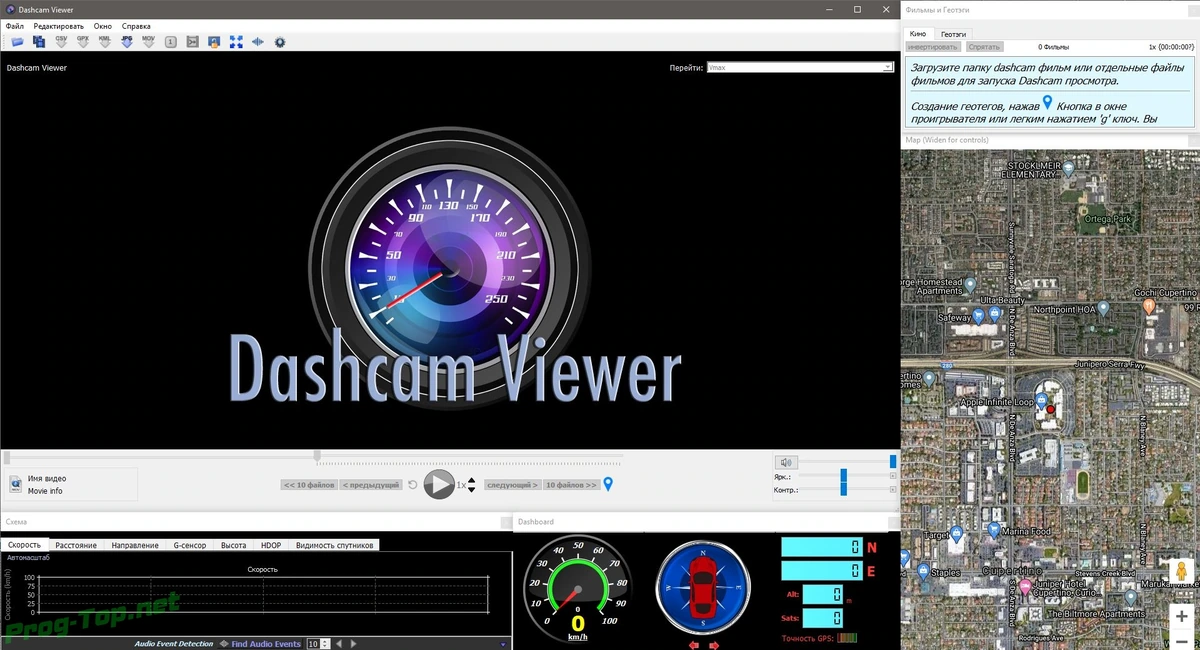Image resolution: width=1200 pixels, height=650 pixels.
Task: Export to CSV toolbar icon
Action: (x=61, y=42)
